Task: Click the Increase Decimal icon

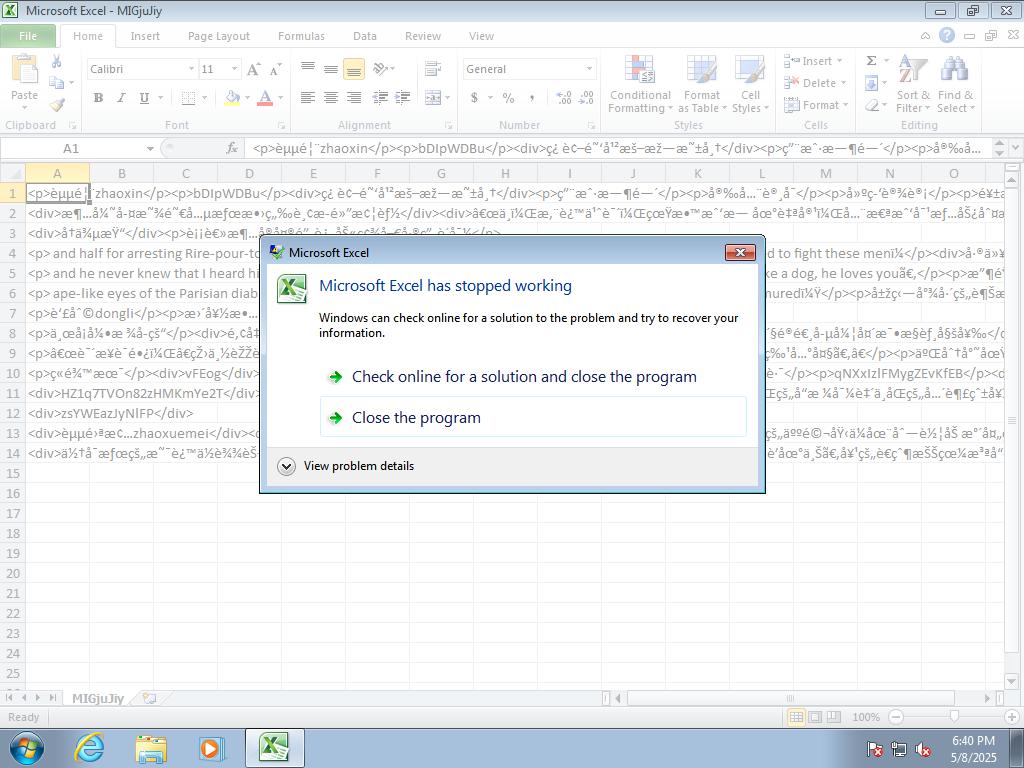Action: 564,98
